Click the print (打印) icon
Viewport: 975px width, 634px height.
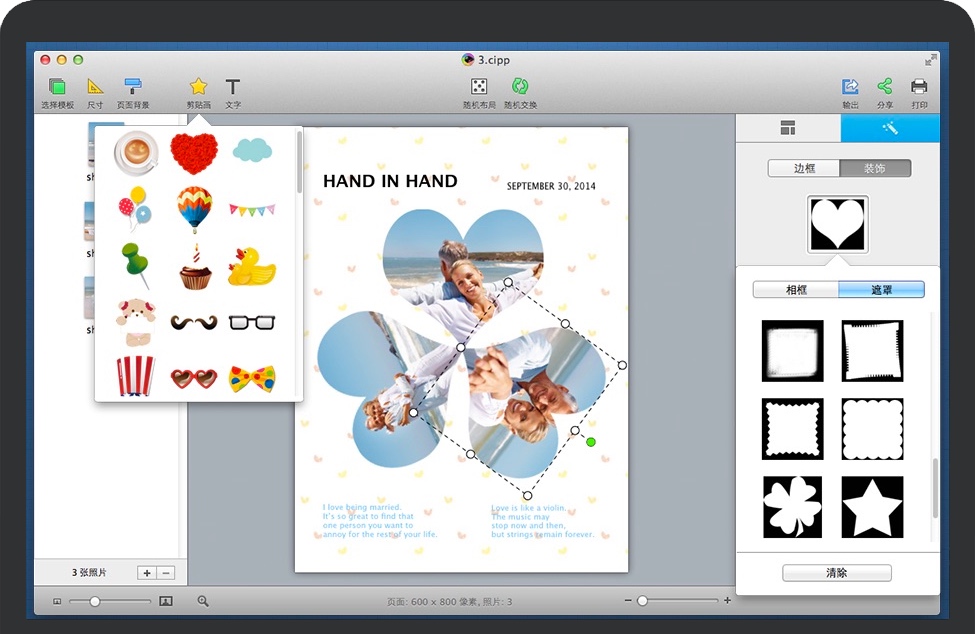tap(919, 87)
